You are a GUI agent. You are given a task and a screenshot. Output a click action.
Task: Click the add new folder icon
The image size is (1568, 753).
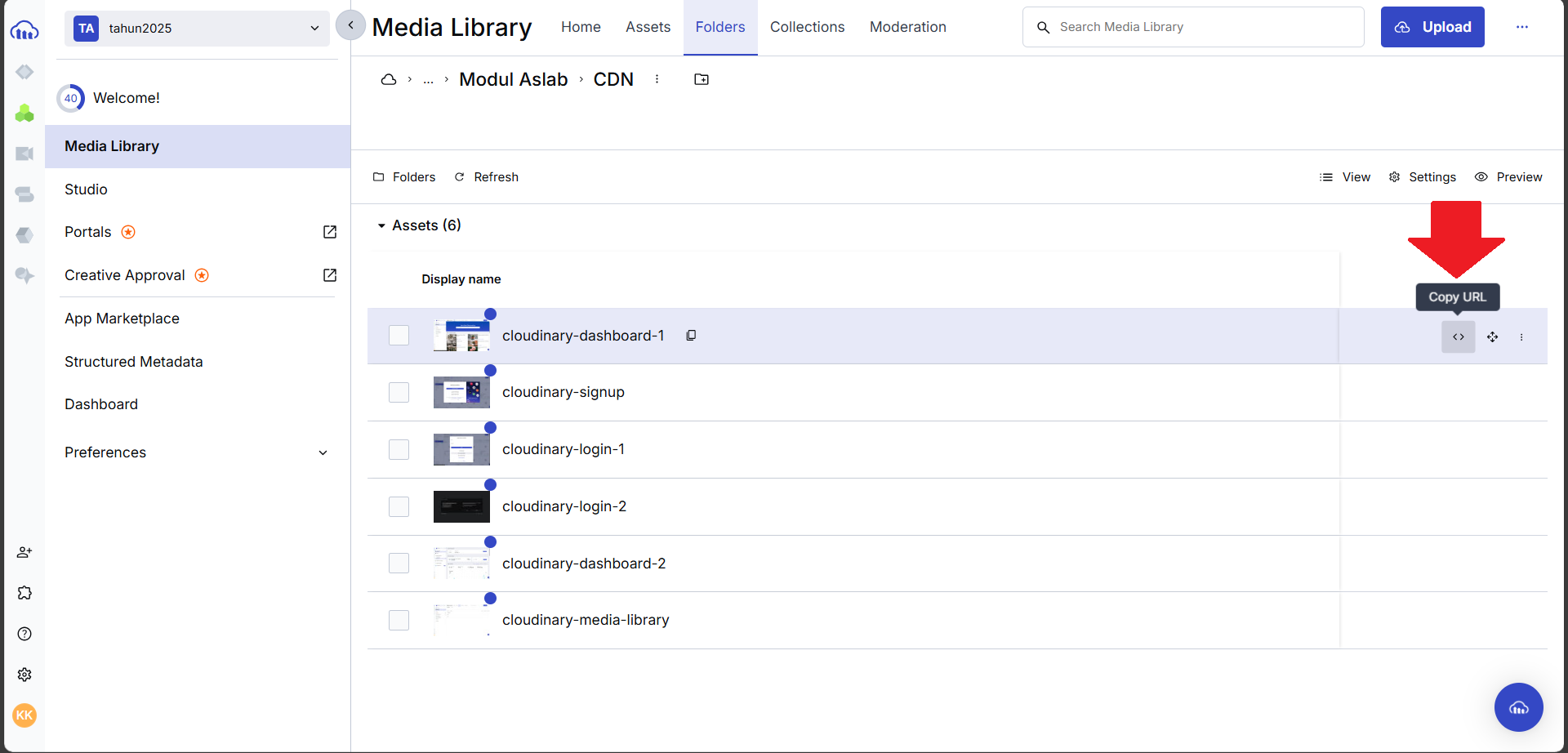click(702, 79)
